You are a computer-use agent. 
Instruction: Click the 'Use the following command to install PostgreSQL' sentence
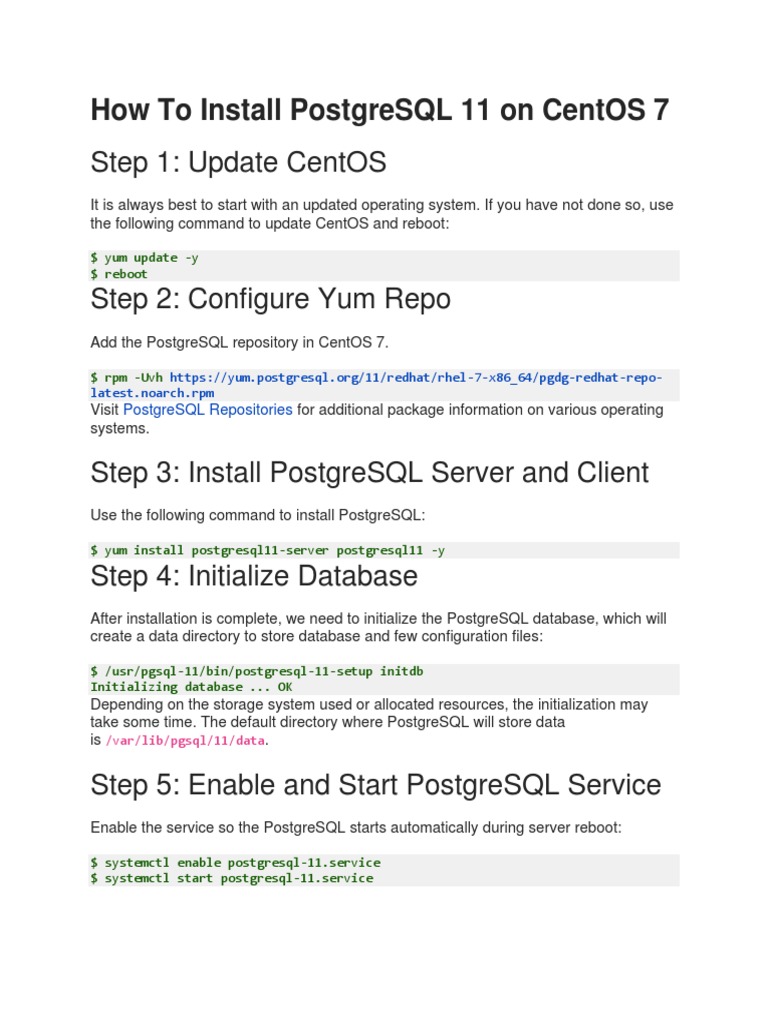(x=258, y=516)
